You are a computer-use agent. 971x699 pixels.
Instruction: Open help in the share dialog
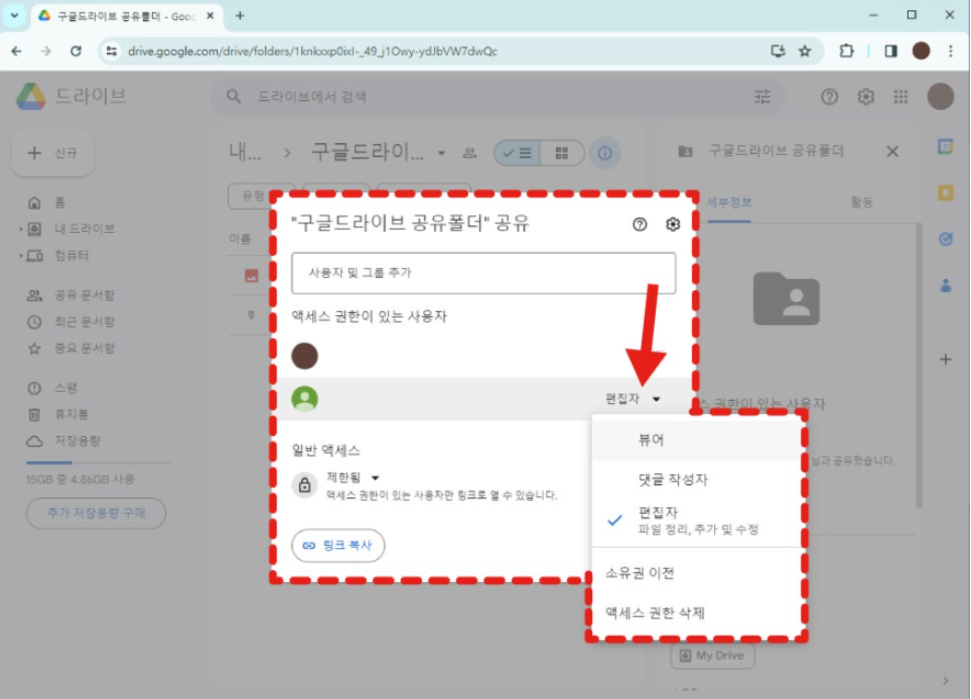pos(640,224)
